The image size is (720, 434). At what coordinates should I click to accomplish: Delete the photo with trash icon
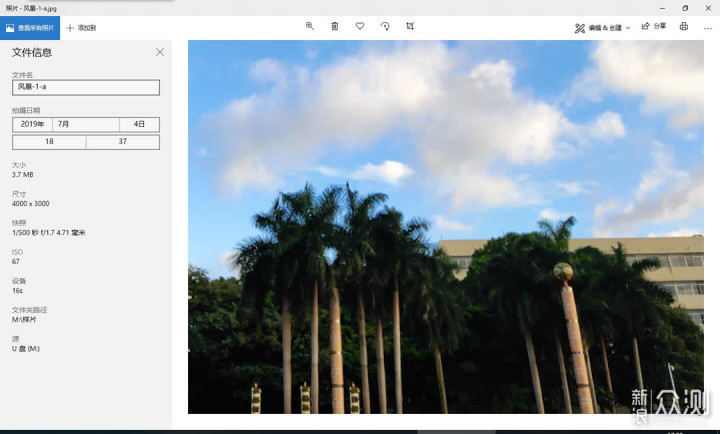pos(335,26)
